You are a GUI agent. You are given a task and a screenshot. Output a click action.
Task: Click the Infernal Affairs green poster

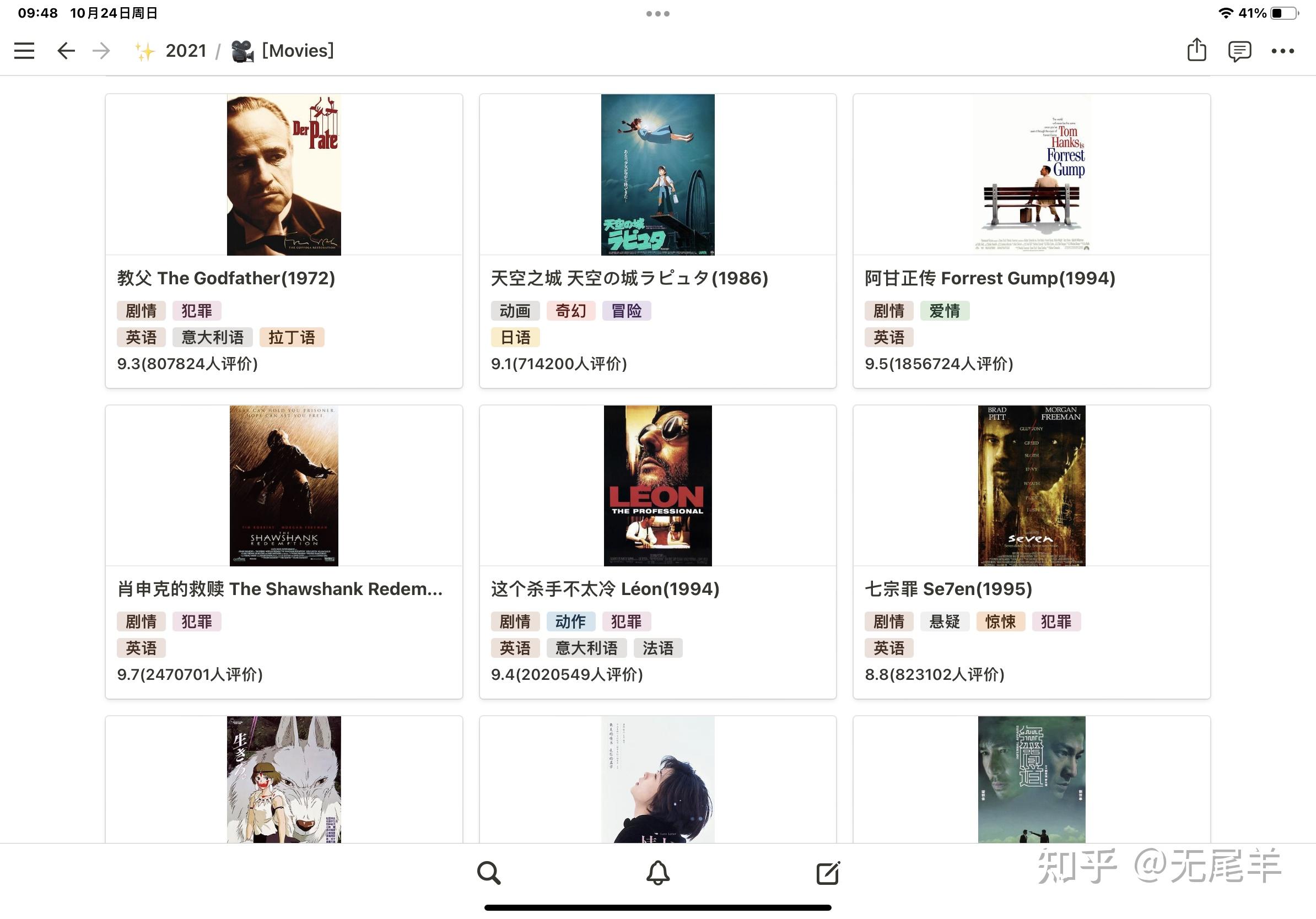point(1032,779)
